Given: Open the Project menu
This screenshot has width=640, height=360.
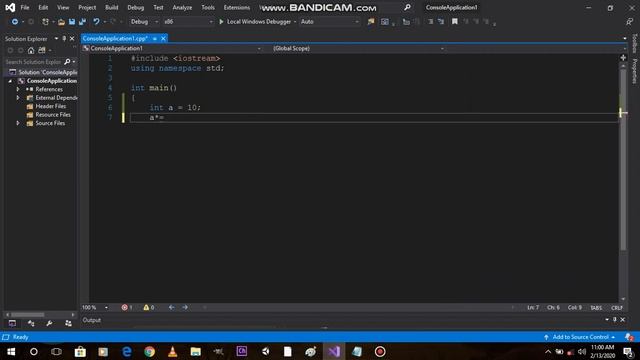Looking at the screenshot, I should [x=87, y=7].
